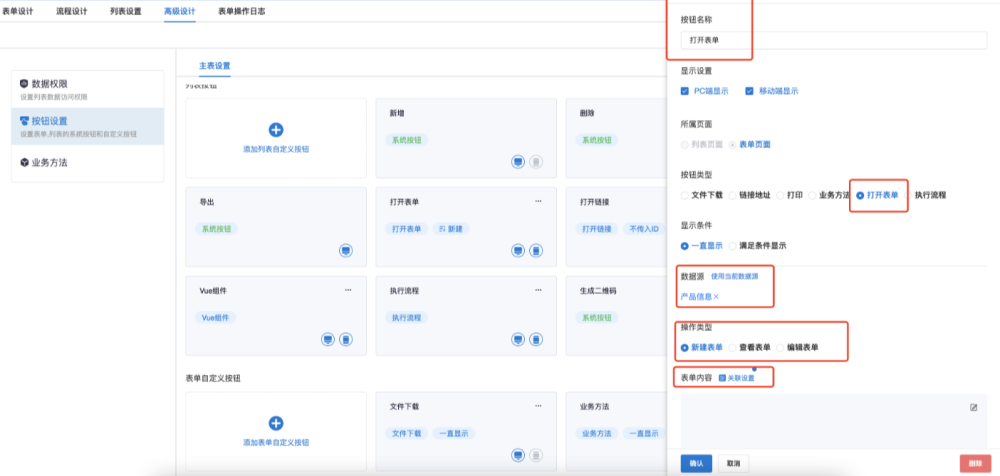Choose the 满足条件显示 radio option

[x=733, y=245]
